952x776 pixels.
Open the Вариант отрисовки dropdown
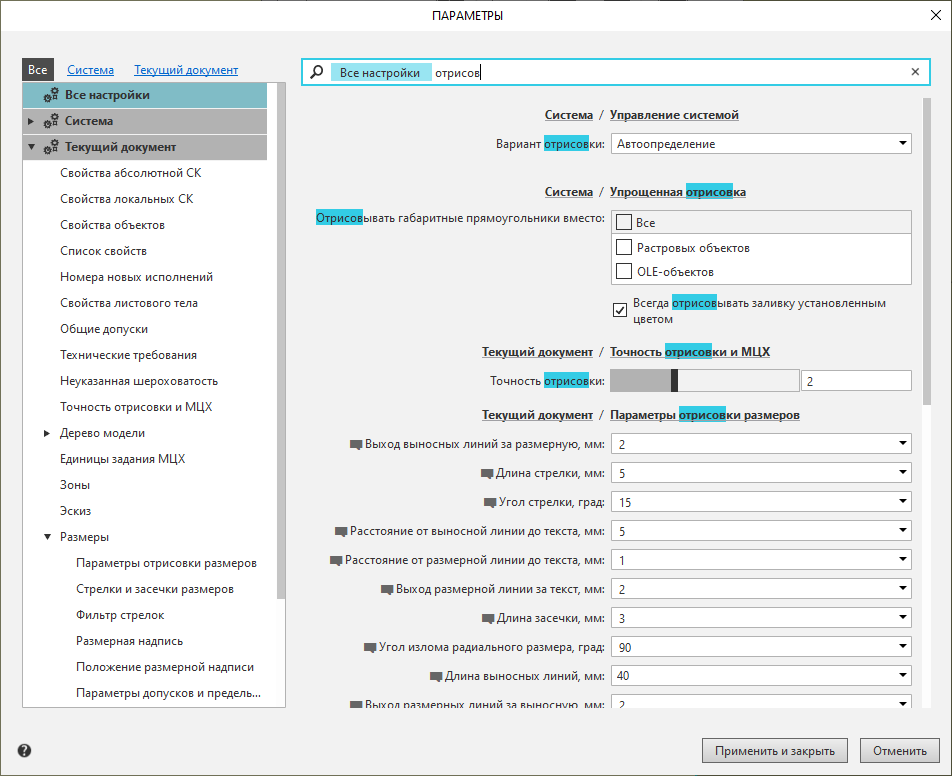[x=760, y=144]
